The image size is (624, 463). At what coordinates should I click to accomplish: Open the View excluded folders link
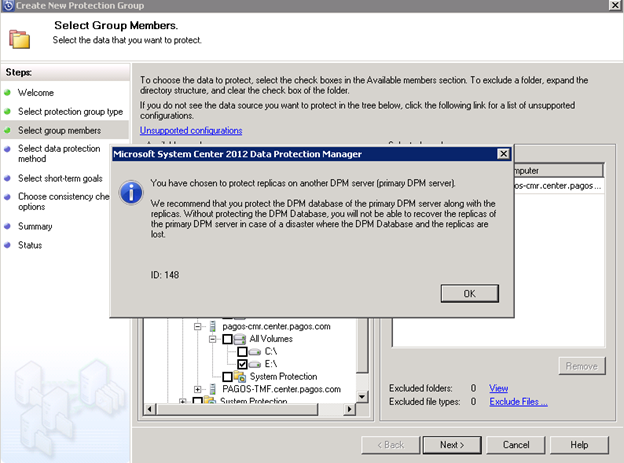coord(498,388)
